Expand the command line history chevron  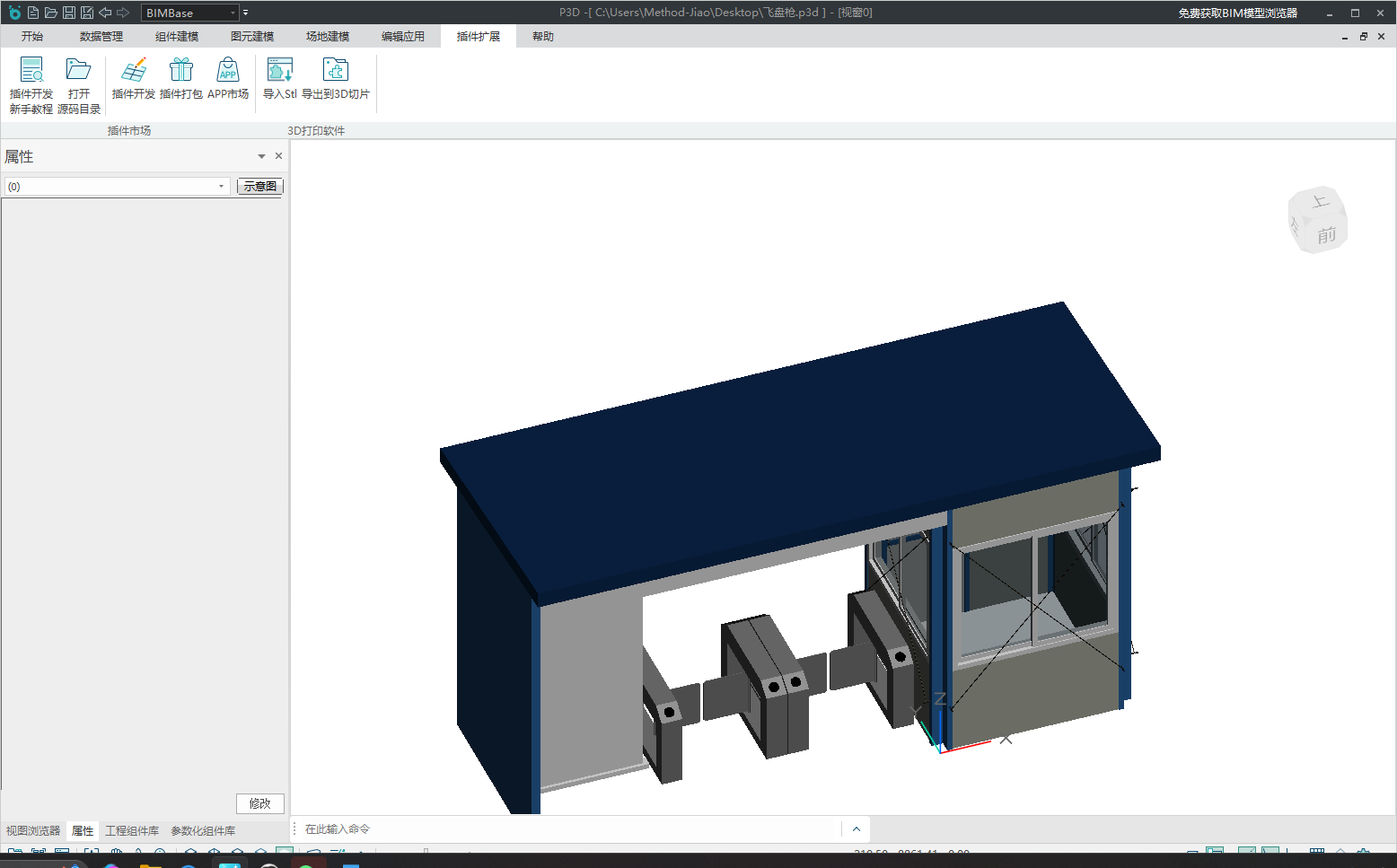point(856,829)
